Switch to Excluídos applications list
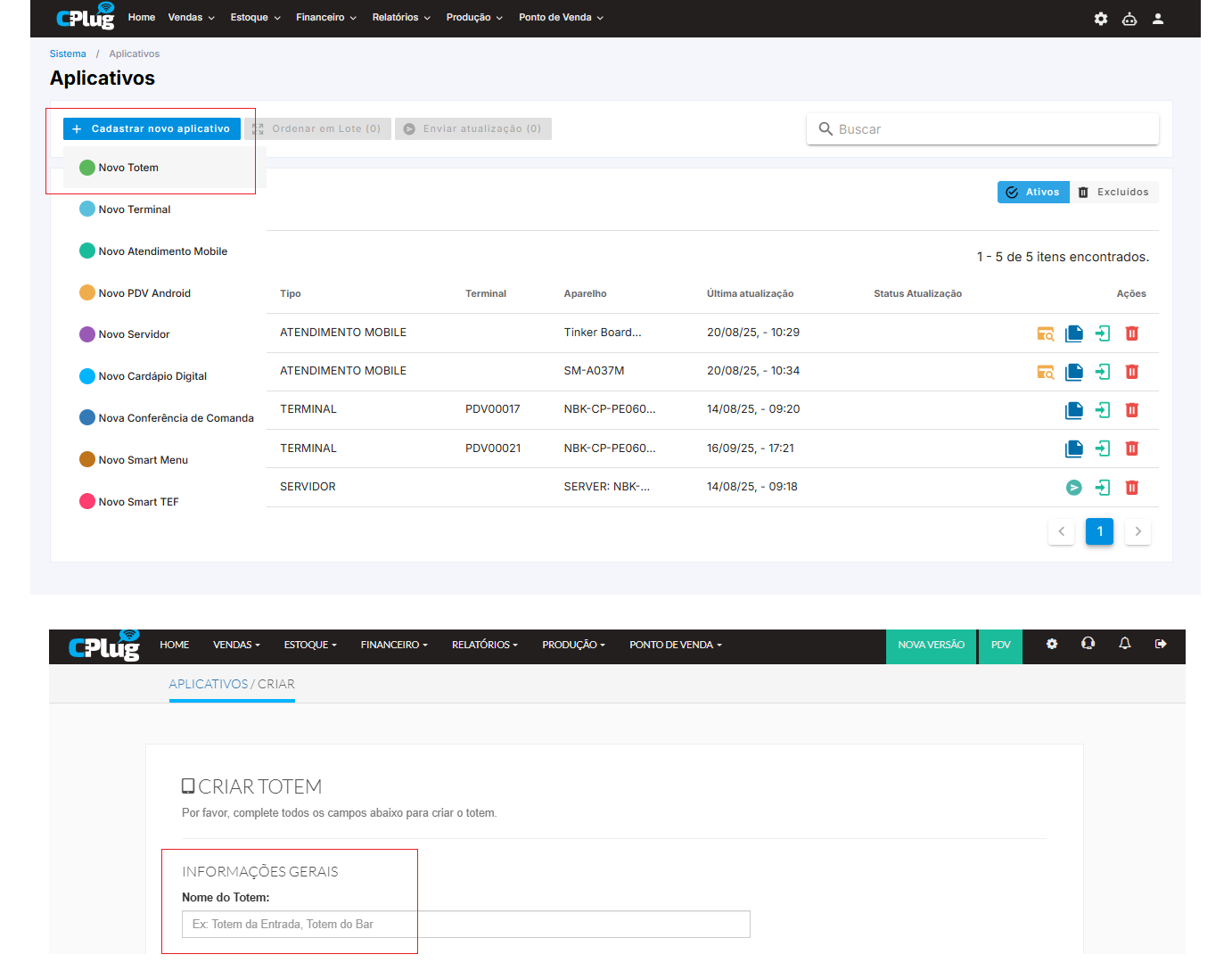This screenshot has height=971, width=1232. pos(1114,193)
